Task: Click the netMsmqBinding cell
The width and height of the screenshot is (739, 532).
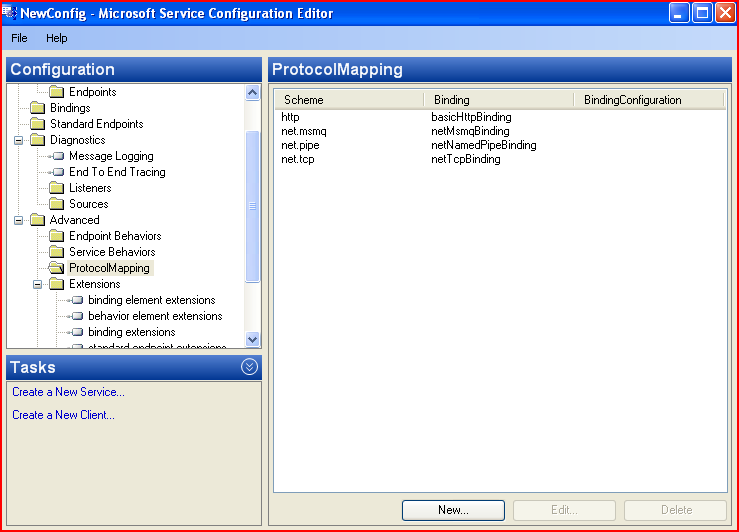Action: [470, 131]
